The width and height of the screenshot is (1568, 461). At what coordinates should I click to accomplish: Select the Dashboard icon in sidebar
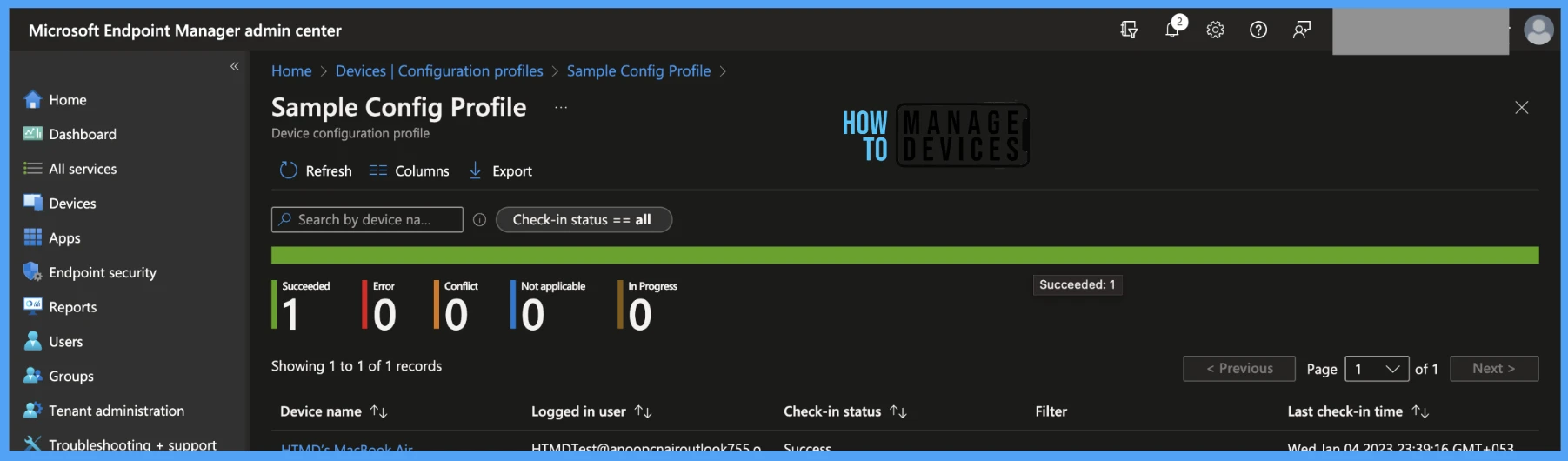[33, 134]
